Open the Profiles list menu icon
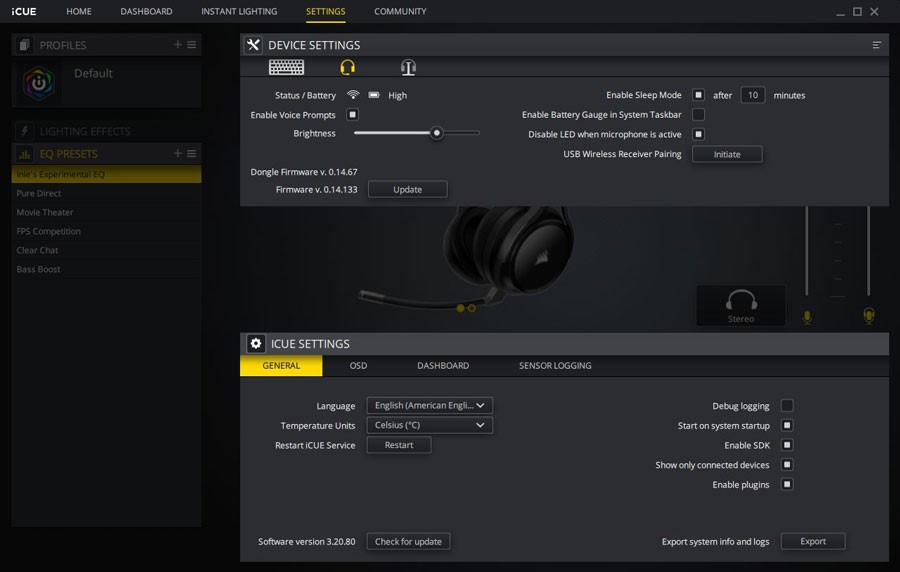This screenshot has height=572, width=900. pyautogui.click(x=192, y=44)
